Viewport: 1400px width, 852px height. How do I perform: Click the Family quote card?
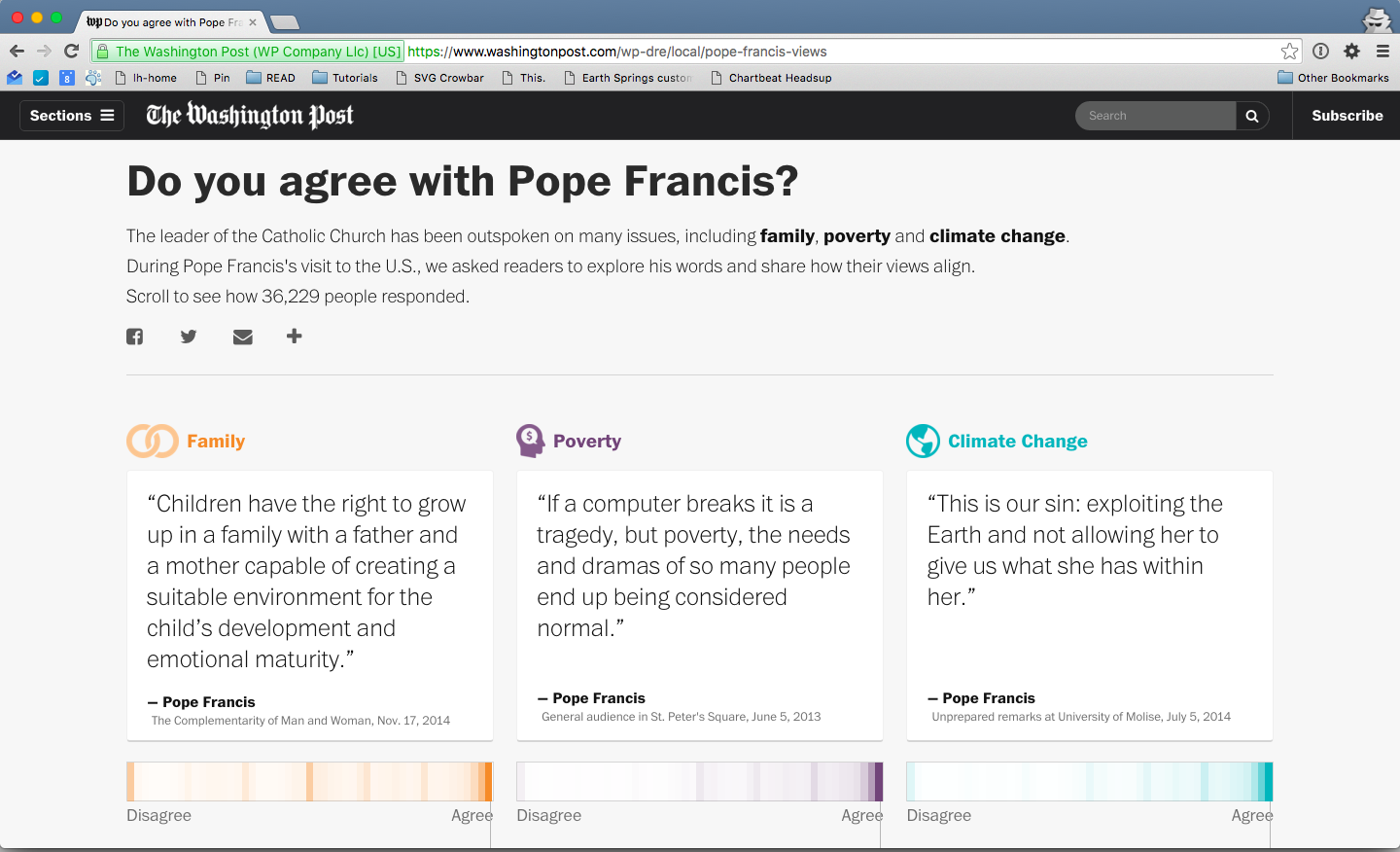pos(309,606)
